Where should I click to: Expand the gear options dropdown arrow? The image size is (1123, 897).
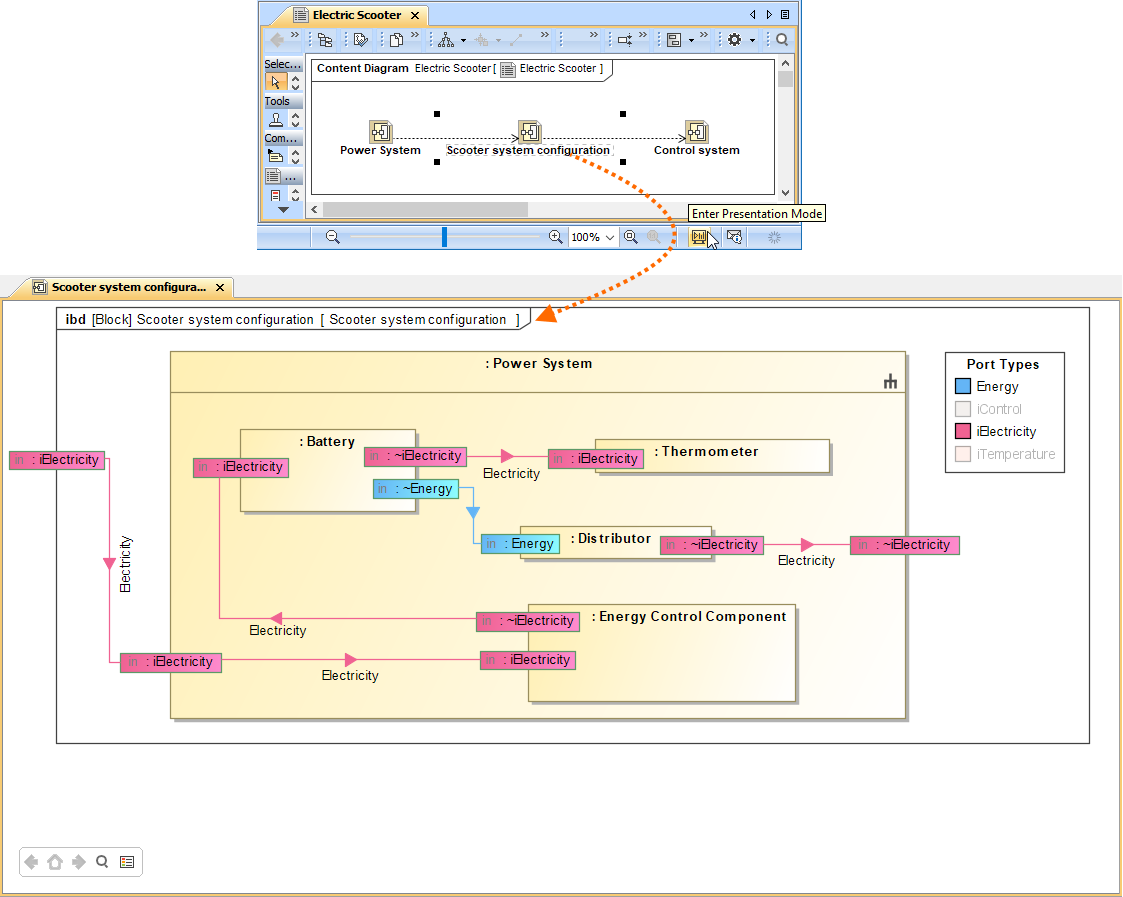pyautogui.click(x=752, y=41)
